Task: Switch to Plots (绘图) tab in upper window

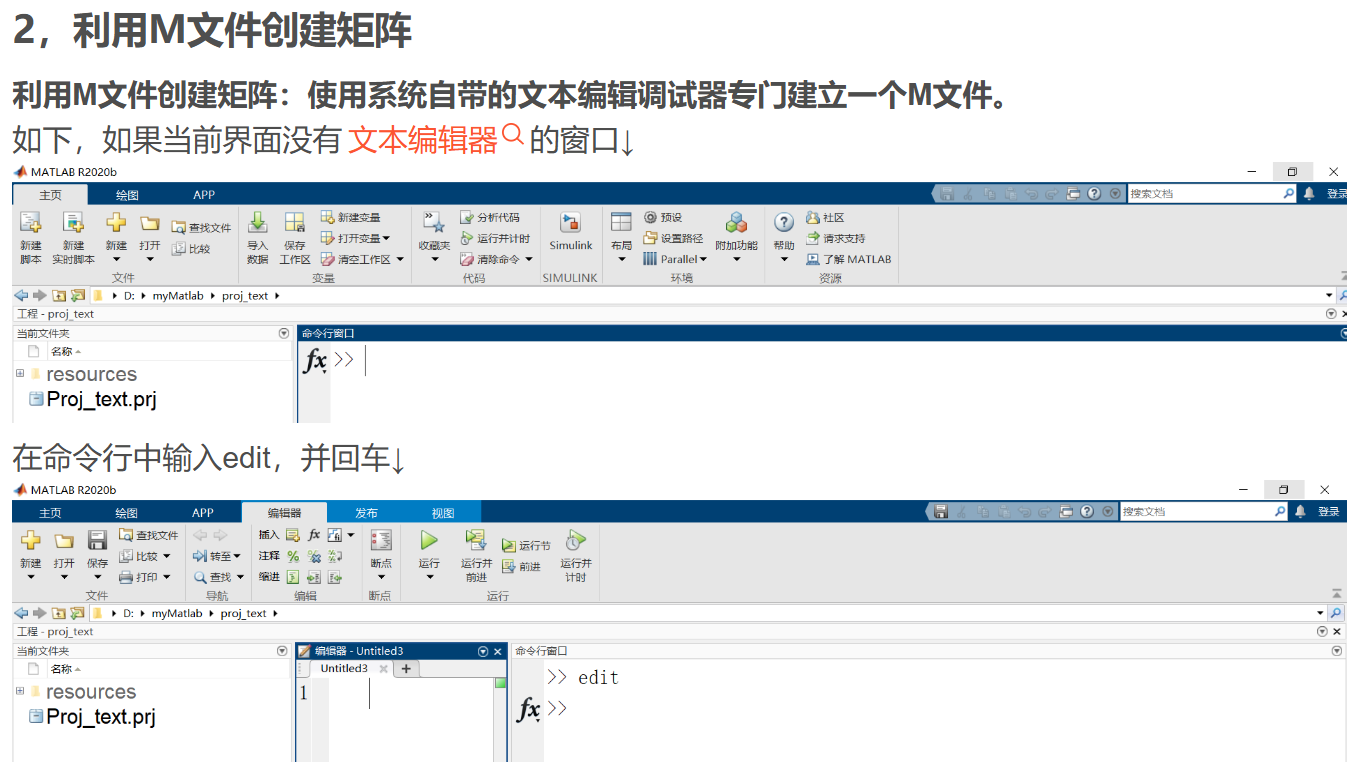Action: [127, 195]
